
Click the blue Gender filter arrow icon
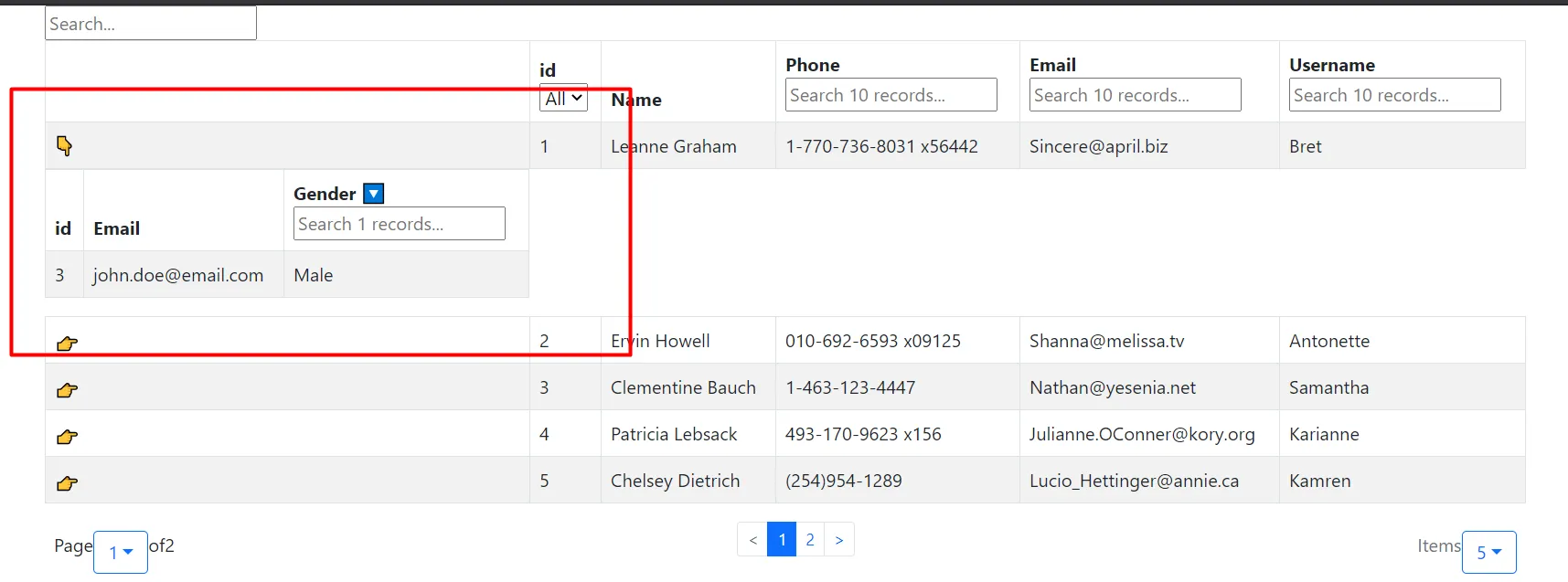pos(373,194)
